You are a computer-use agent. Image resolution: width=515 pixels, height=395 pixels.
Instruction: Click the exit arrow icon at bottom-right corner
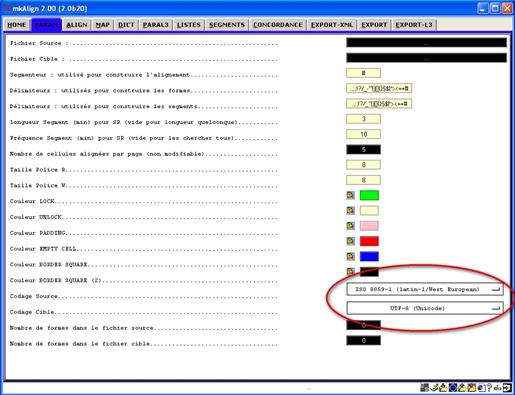pos(507,388)
